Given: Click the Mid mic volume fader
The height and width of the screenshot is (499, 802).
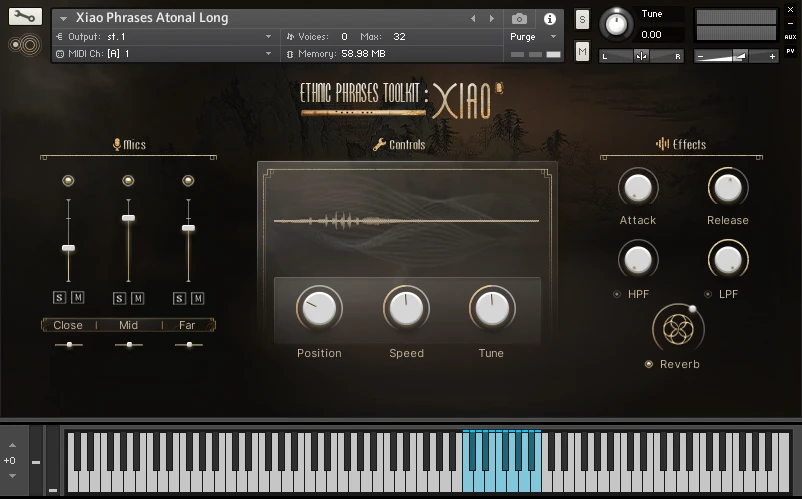Looking at the screenshot, I should tap(128, 218).
